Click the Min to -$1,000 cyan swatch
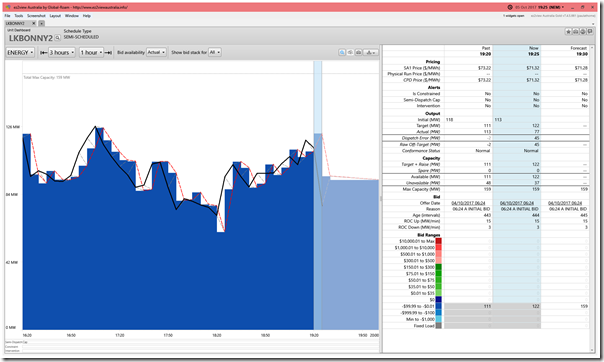This screenshot has height=362, width=604. click(x=438, y=319)
